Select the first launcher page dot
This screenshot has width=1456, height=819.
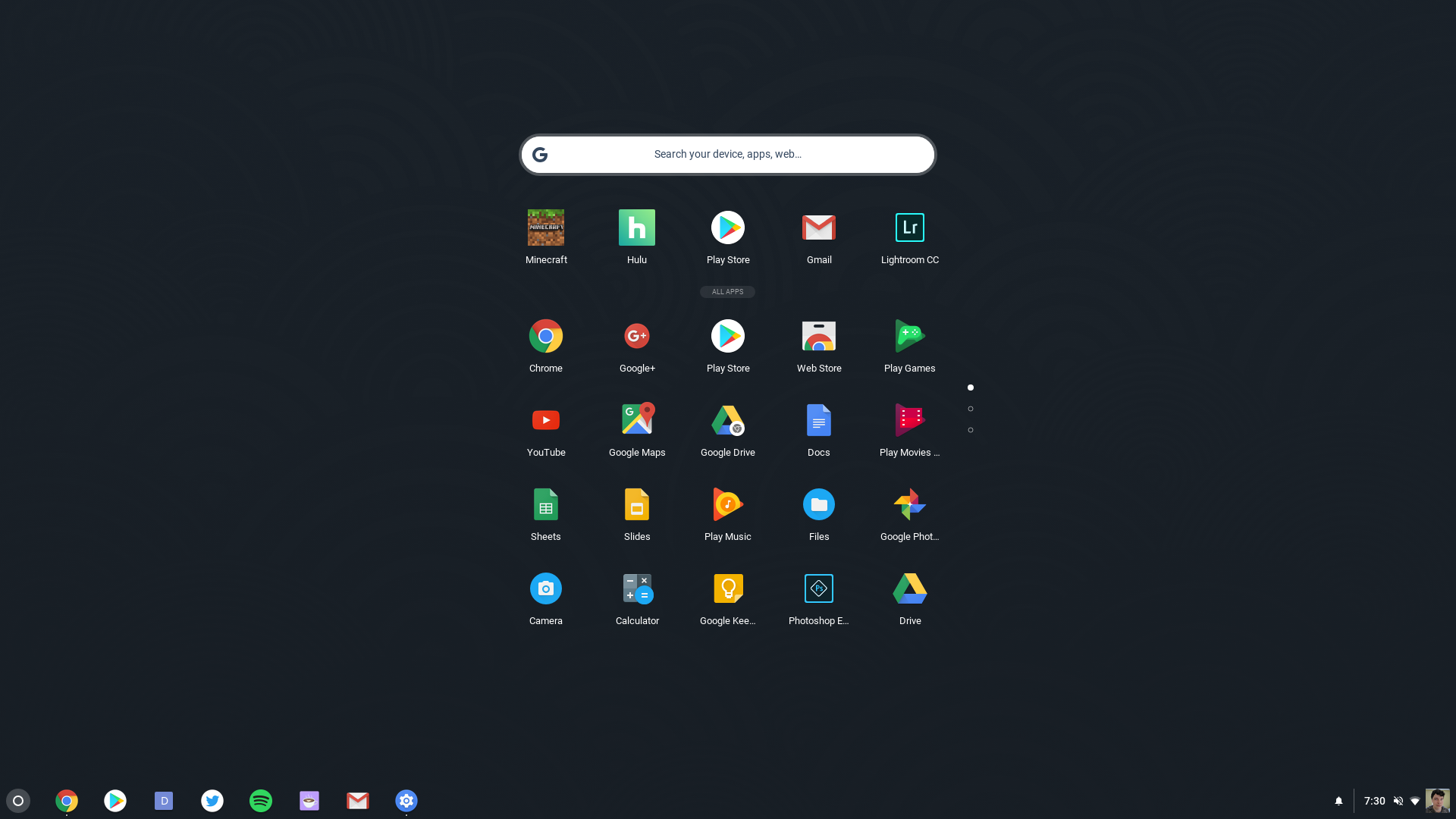(971, 388)
